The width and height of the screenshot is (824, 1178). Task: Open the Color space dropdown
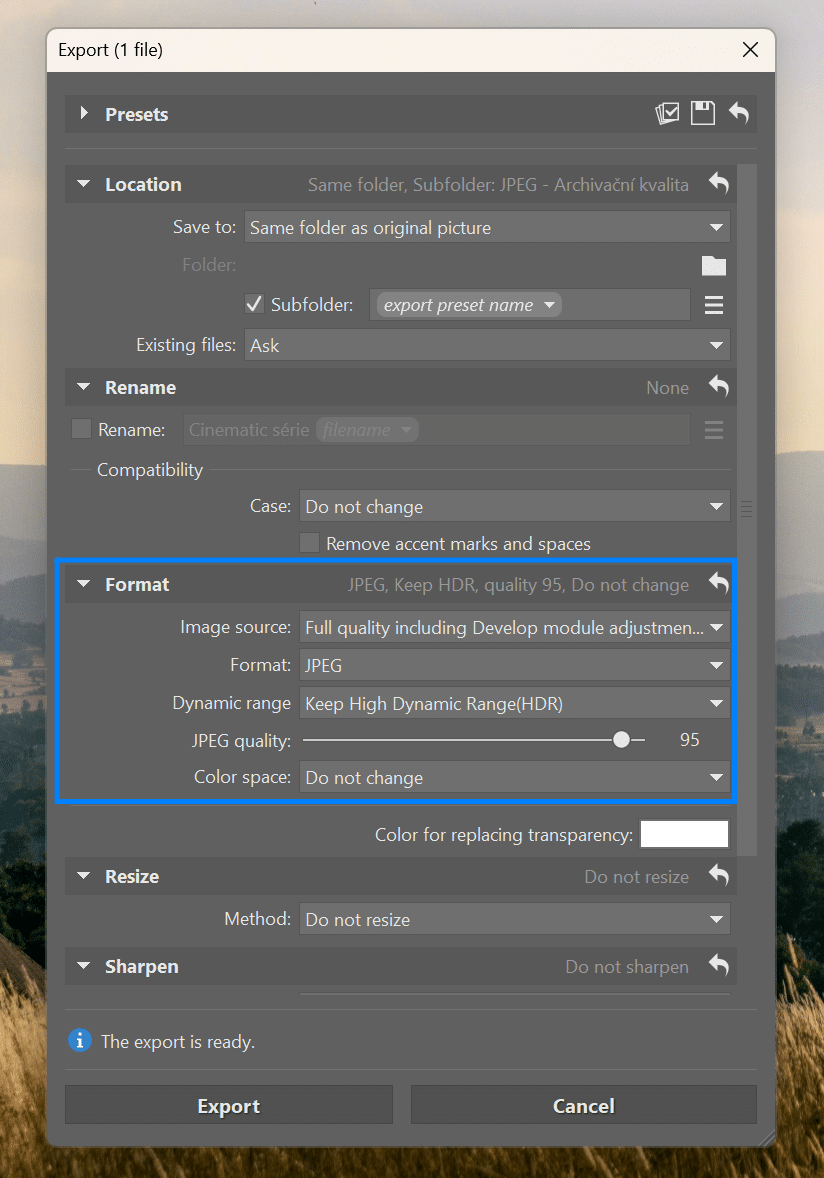point(514,777)
